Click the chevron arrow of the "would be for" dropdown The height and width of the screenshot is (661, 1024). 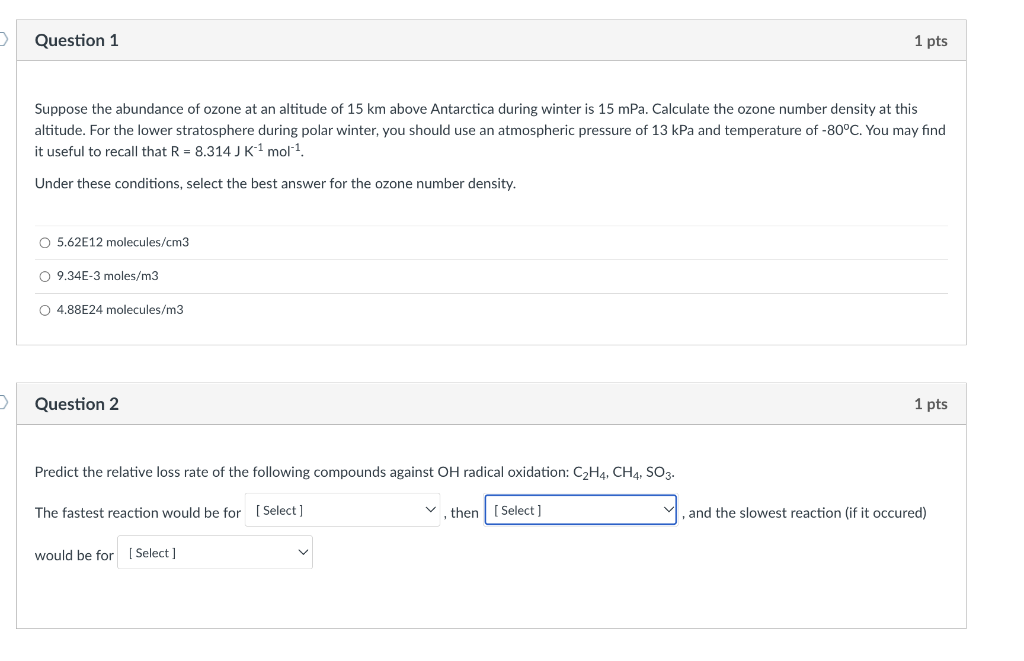pos(302,553)
